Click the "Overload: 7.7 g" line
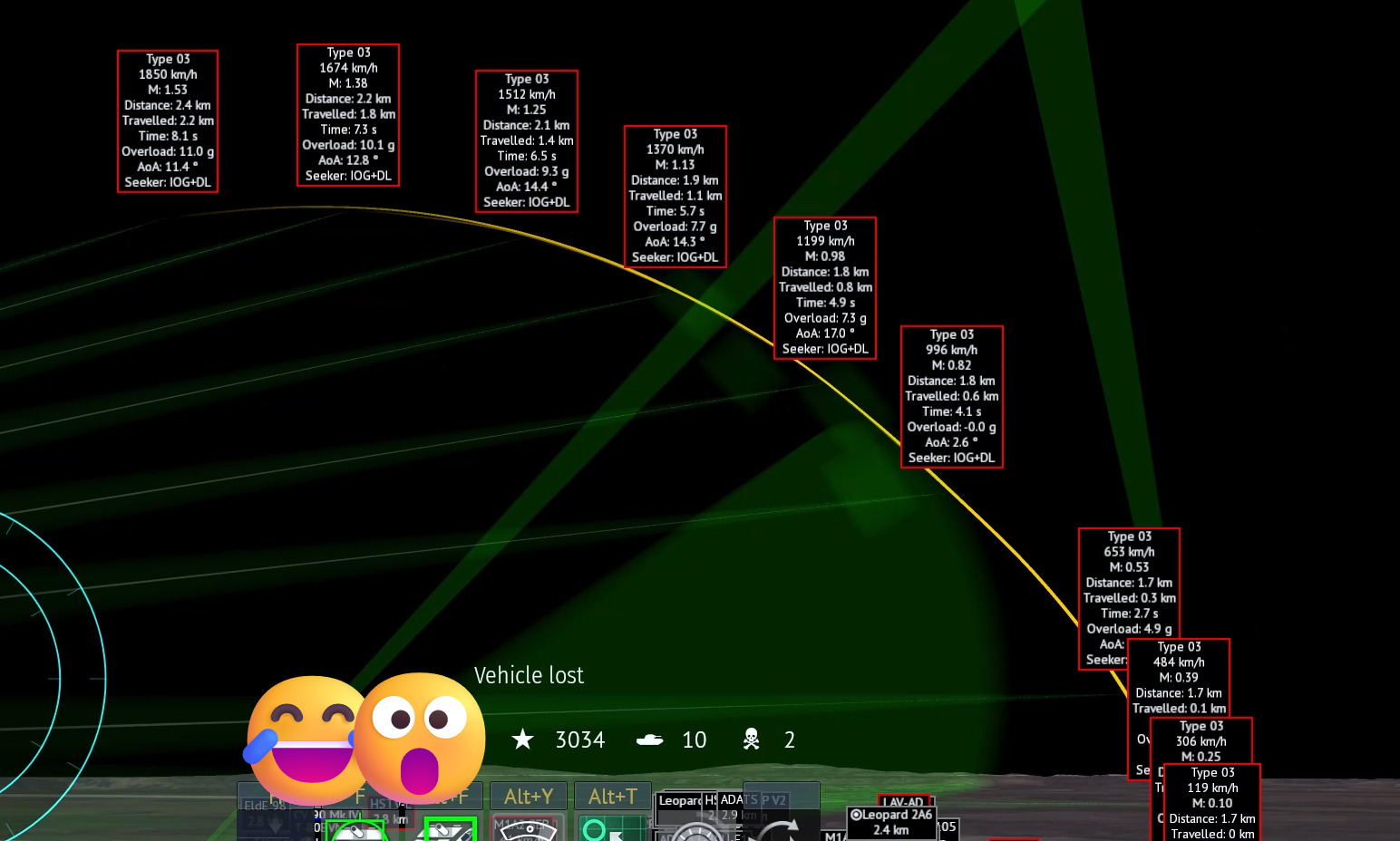 click(676, 227)
